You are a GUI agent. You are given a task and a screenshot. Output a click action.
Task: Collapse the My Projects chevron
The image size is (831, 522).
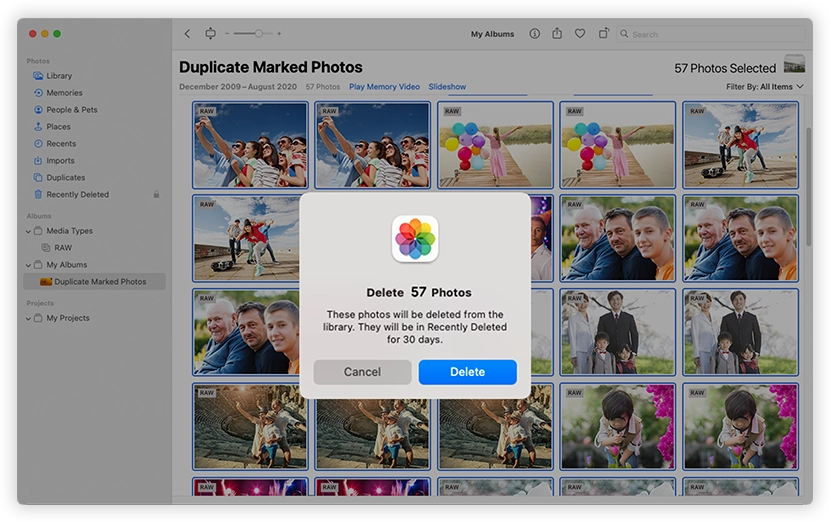[x=28, y=318]
